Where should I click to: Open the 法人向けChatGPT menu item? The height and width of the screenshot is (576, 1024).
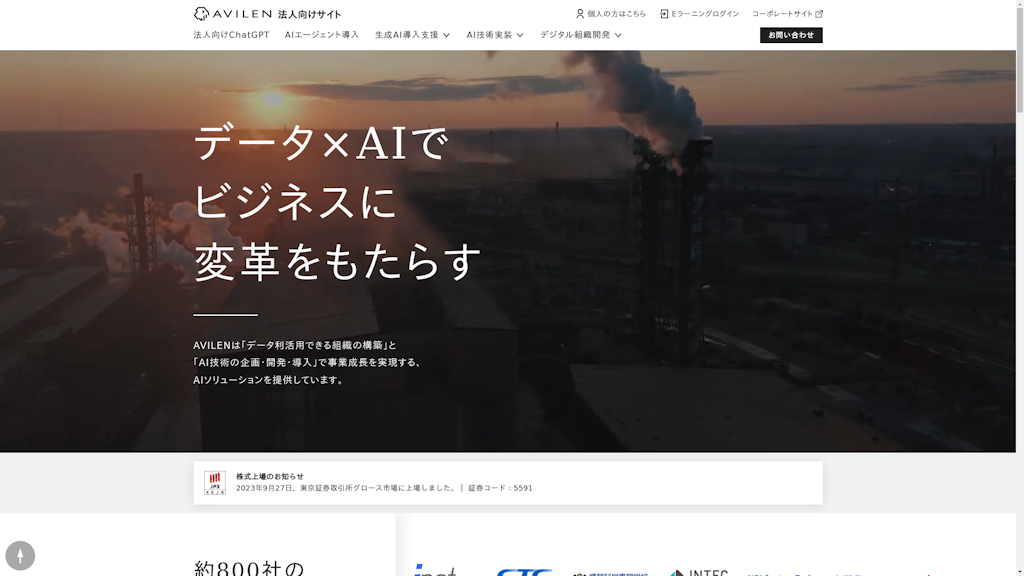231,35
